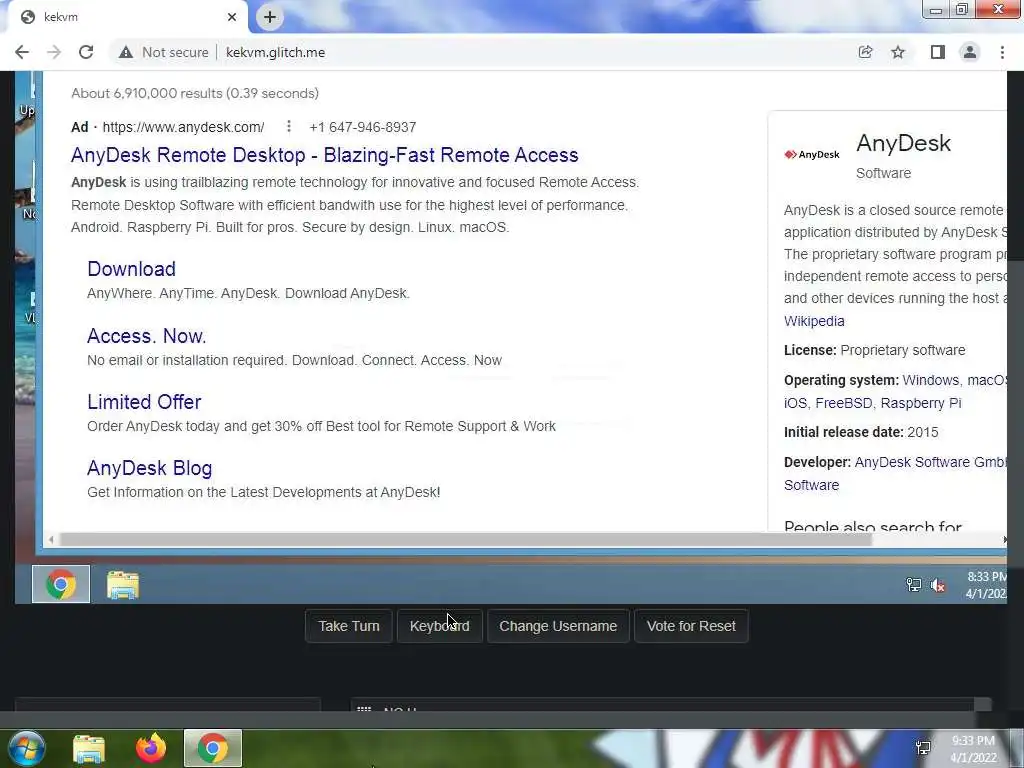Click the Not secure warning icon
1024x768 pixels.
125,52
